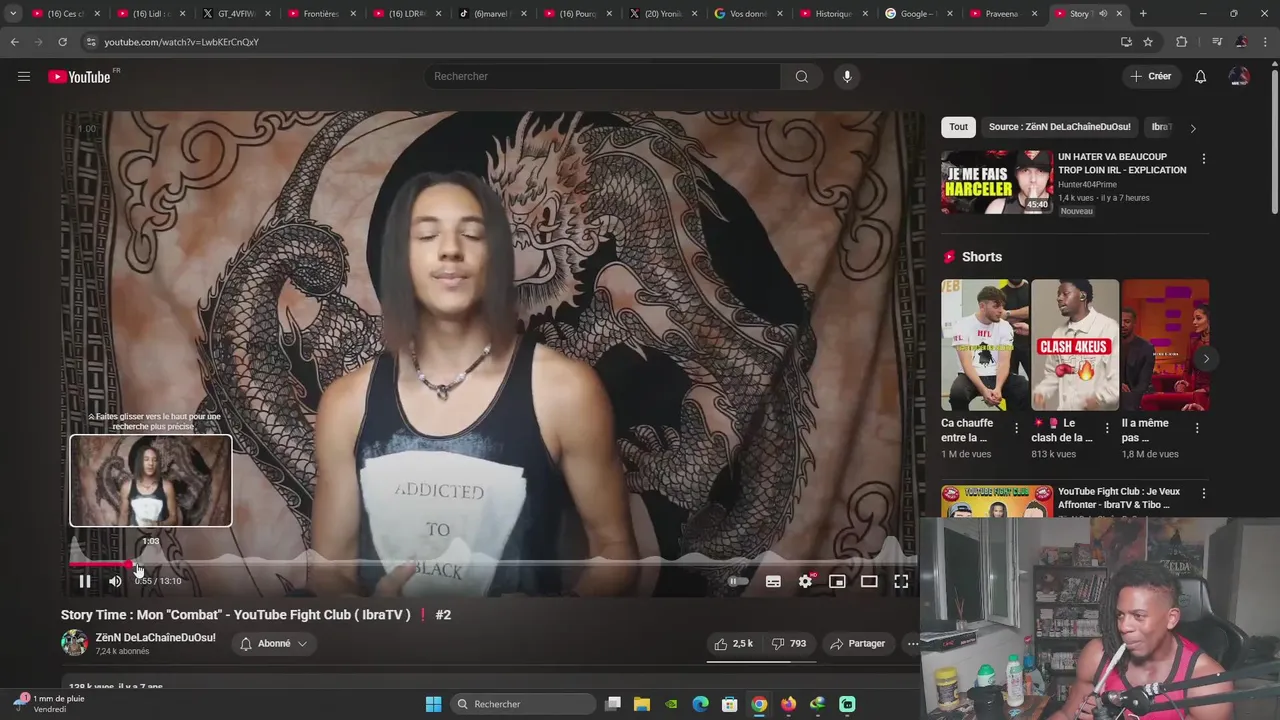This screenshot has width=1280, height=720.
Task: Expand the Abonné subscription dropdown
Action: coord(273,644)
